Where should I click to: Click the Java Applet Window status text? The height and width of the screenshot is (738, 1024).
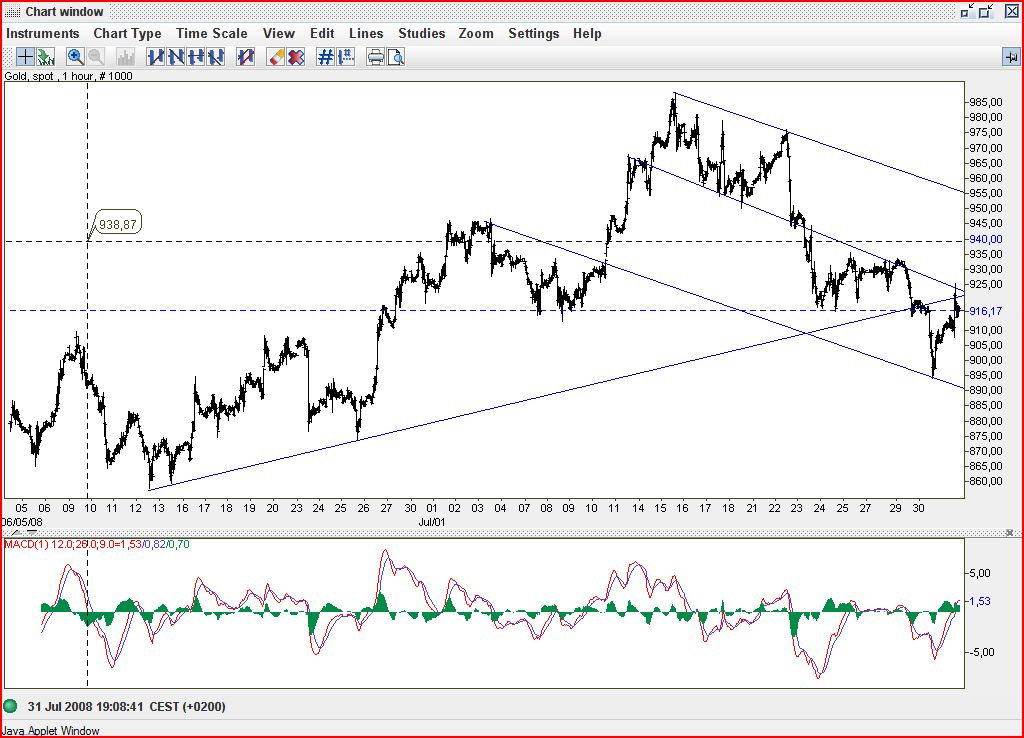point(51,731)
